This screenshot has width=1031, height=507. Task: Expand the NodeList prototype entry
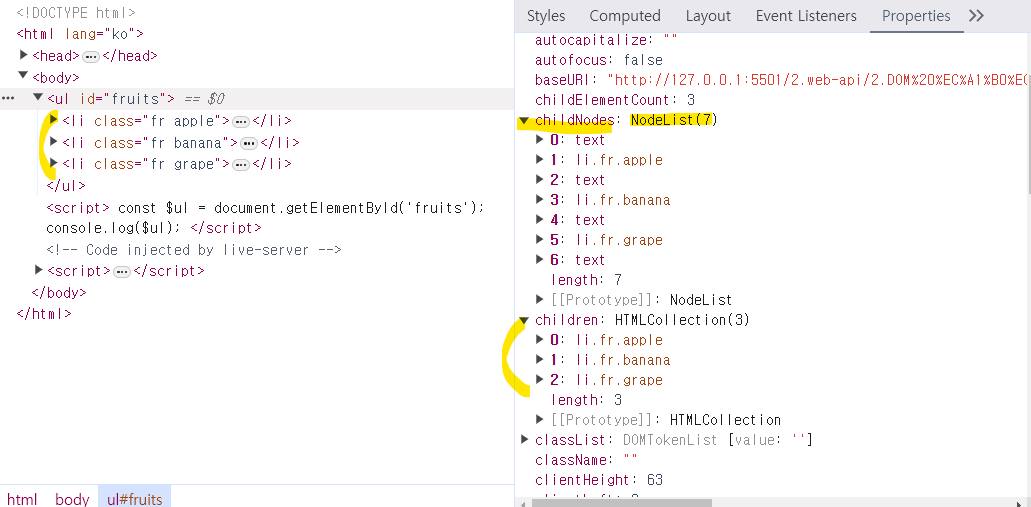click(x=540, y=299)
